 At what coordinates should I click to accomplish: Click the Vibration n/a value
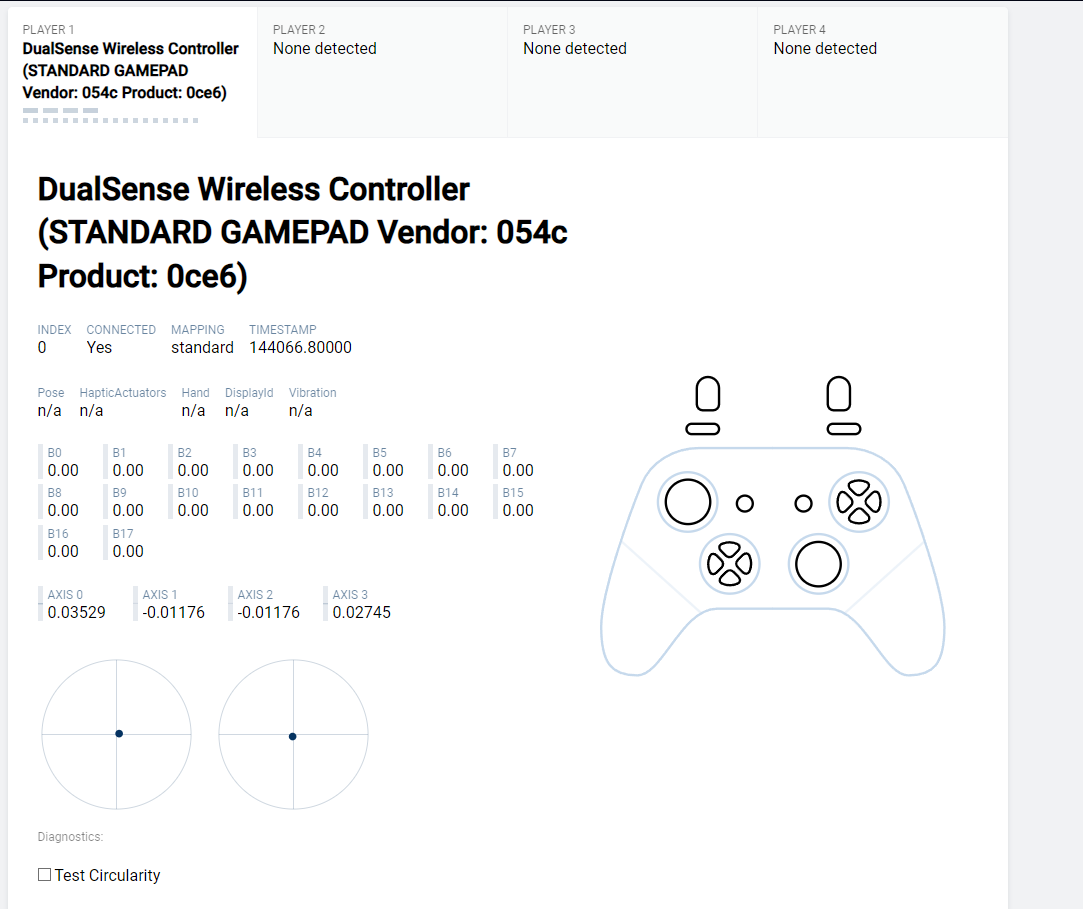click(300, 411)
